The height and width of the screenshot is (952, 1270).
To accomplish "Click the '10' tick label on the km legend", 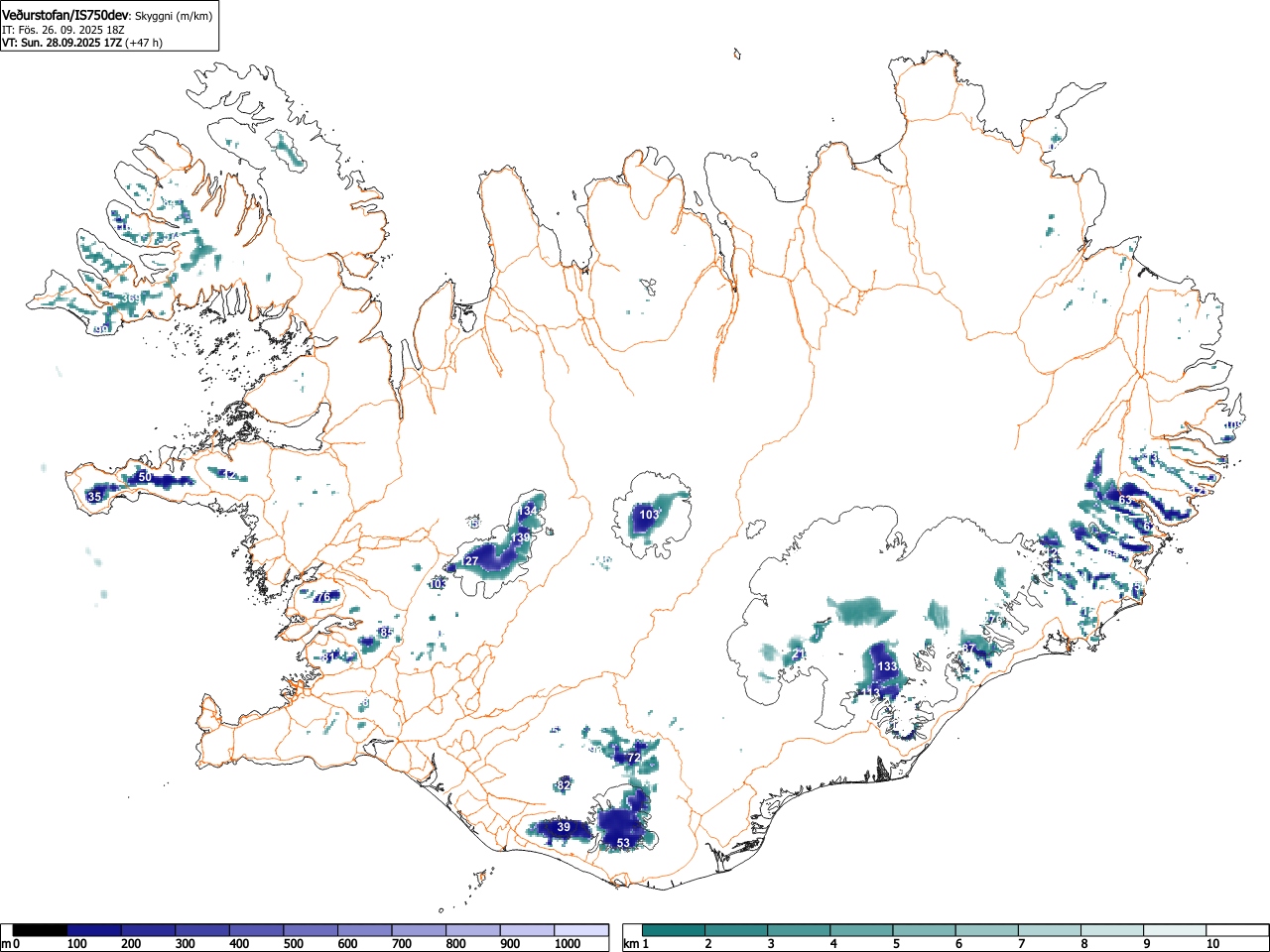I will pyautogui.click(x=1212, y=944).
